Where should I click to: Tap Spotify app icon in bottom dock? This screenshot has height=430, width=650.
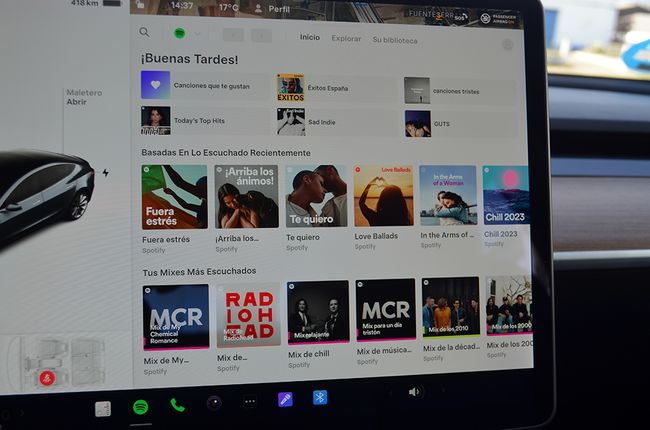[141, 407]
